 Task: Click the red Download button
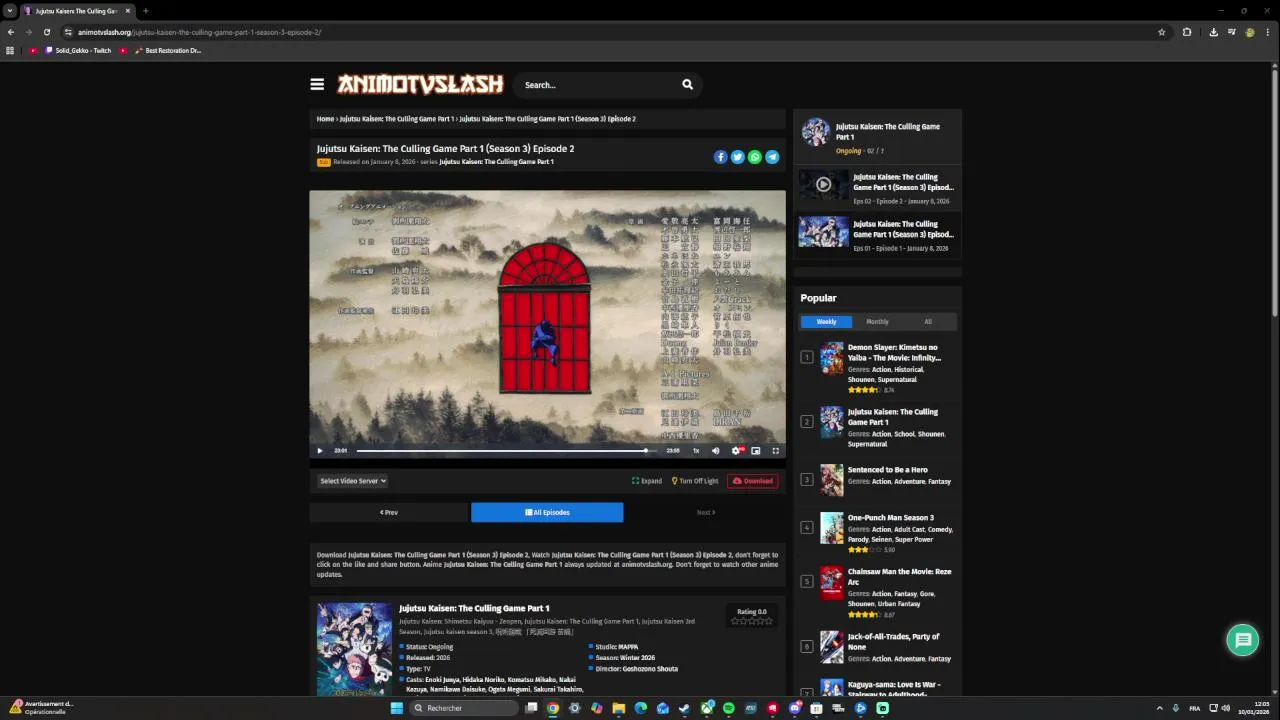click(753, 481)
